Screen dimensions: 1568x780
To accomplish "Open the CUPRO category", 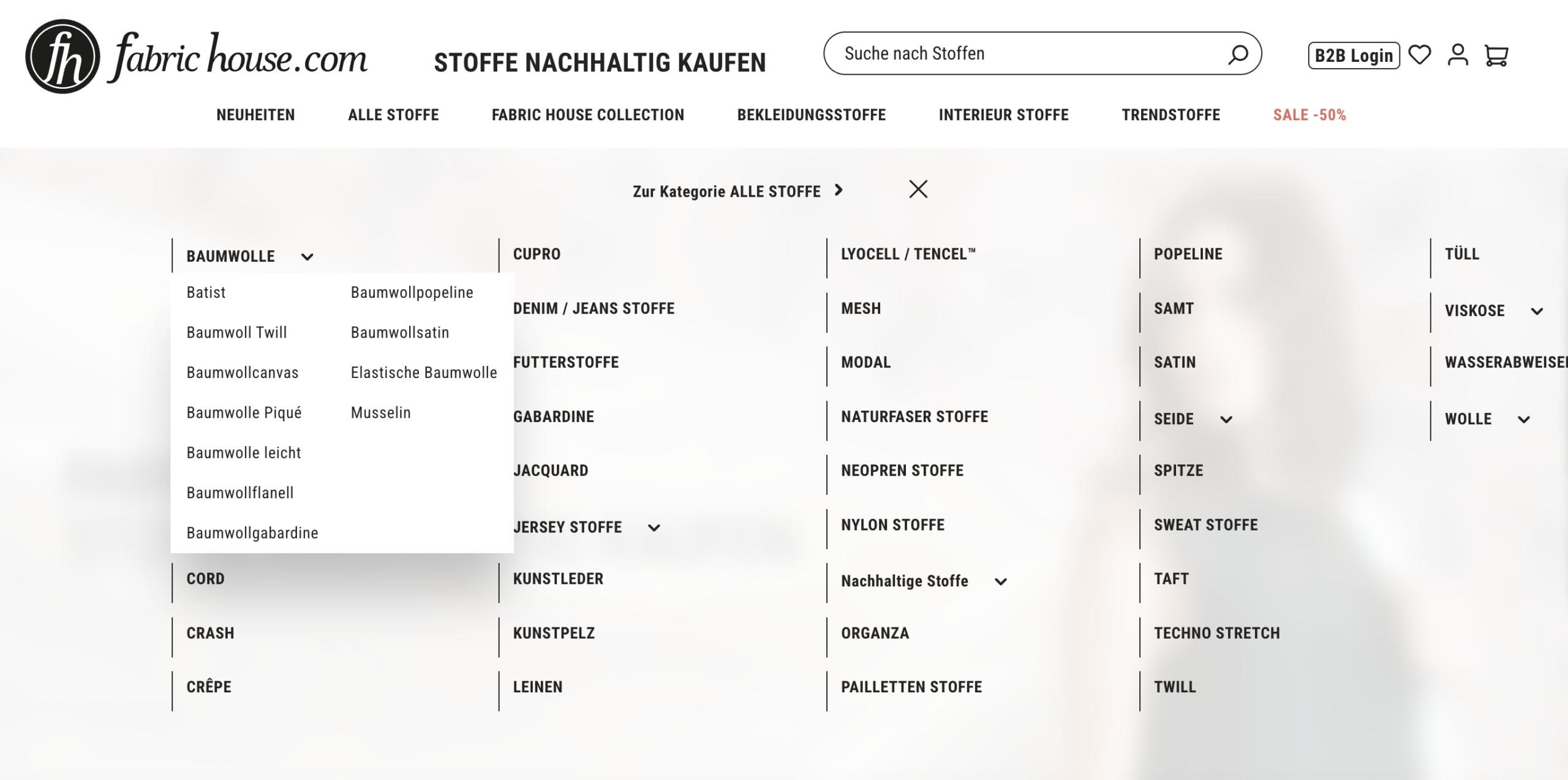I will (537, 254).
